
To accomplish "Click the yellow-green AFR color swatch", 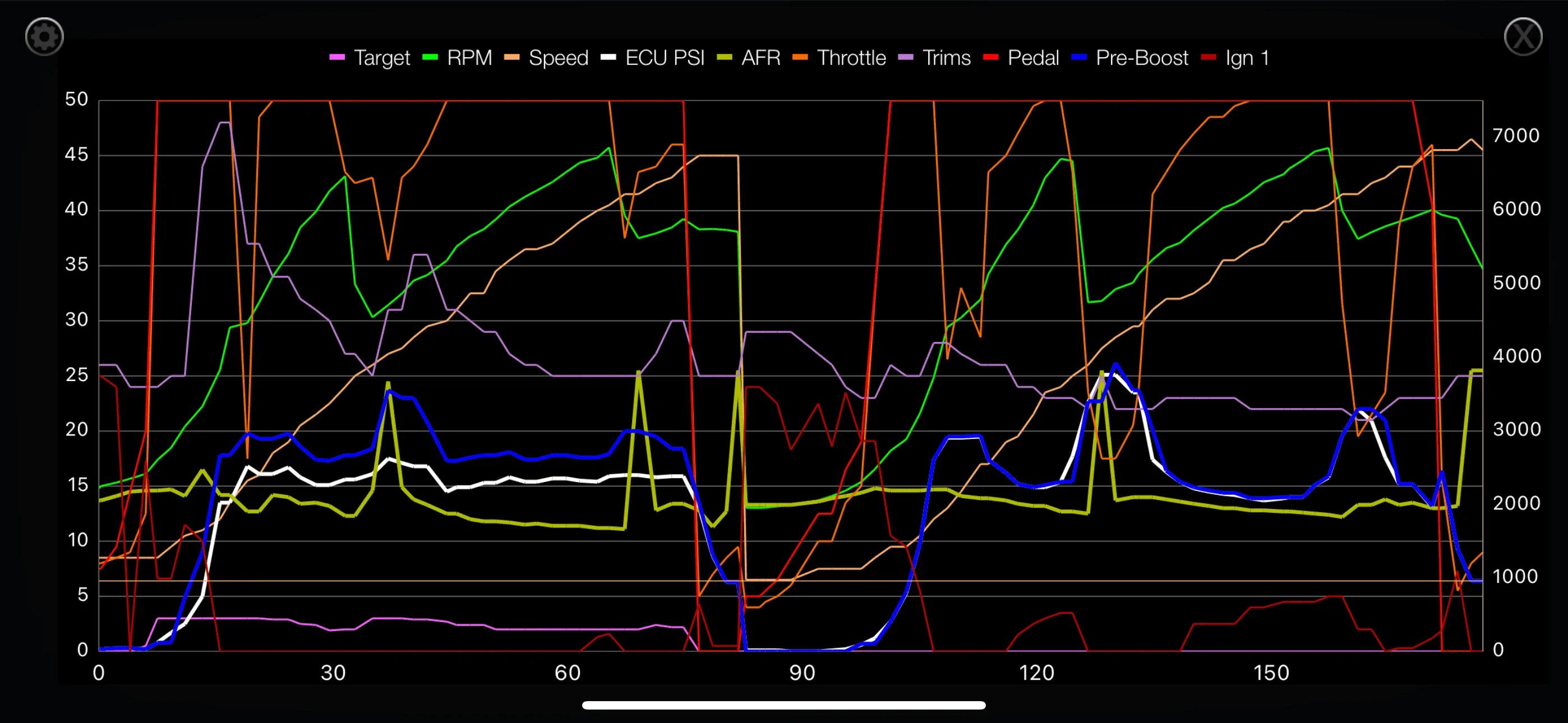I will [725, 57].
